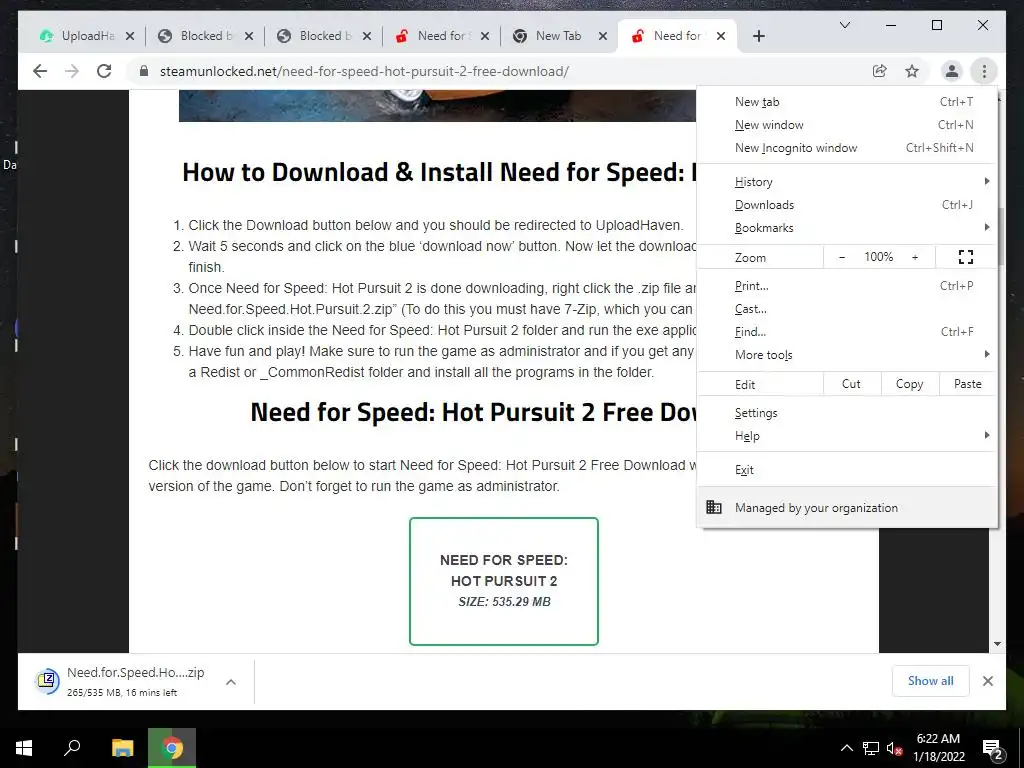Open File Explorer from the taskbar

pos(122,748)
